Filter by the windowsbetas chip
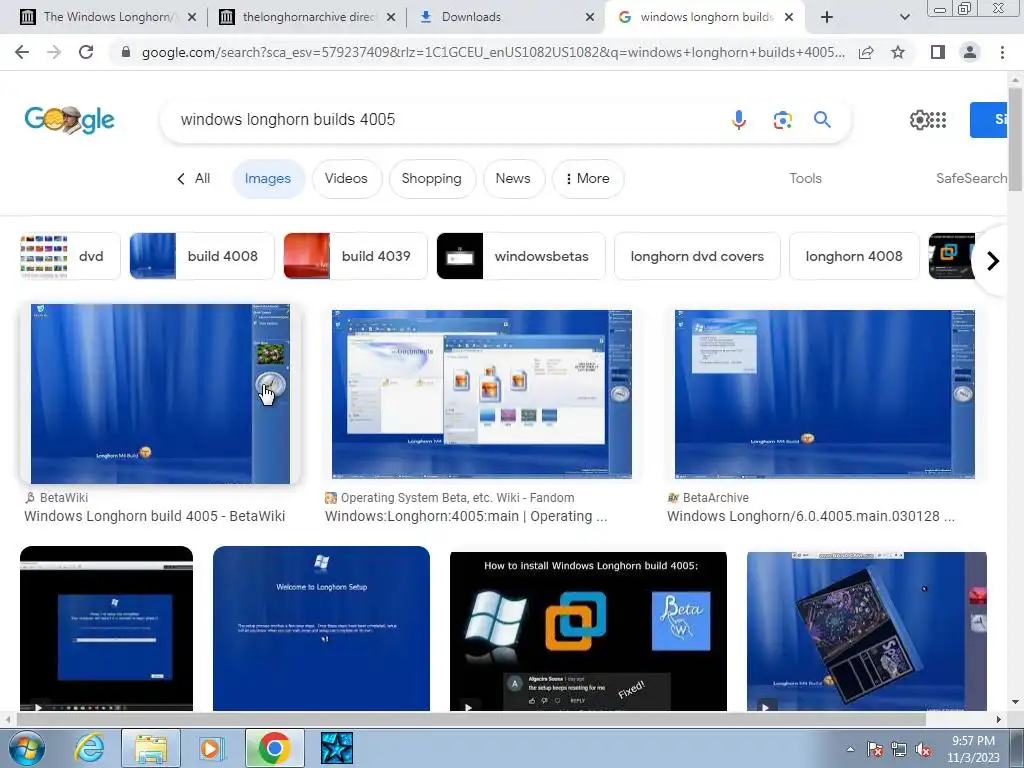The width and height of the screenshot is (1024, 768). pyautogui.click(x=521, y=256)
